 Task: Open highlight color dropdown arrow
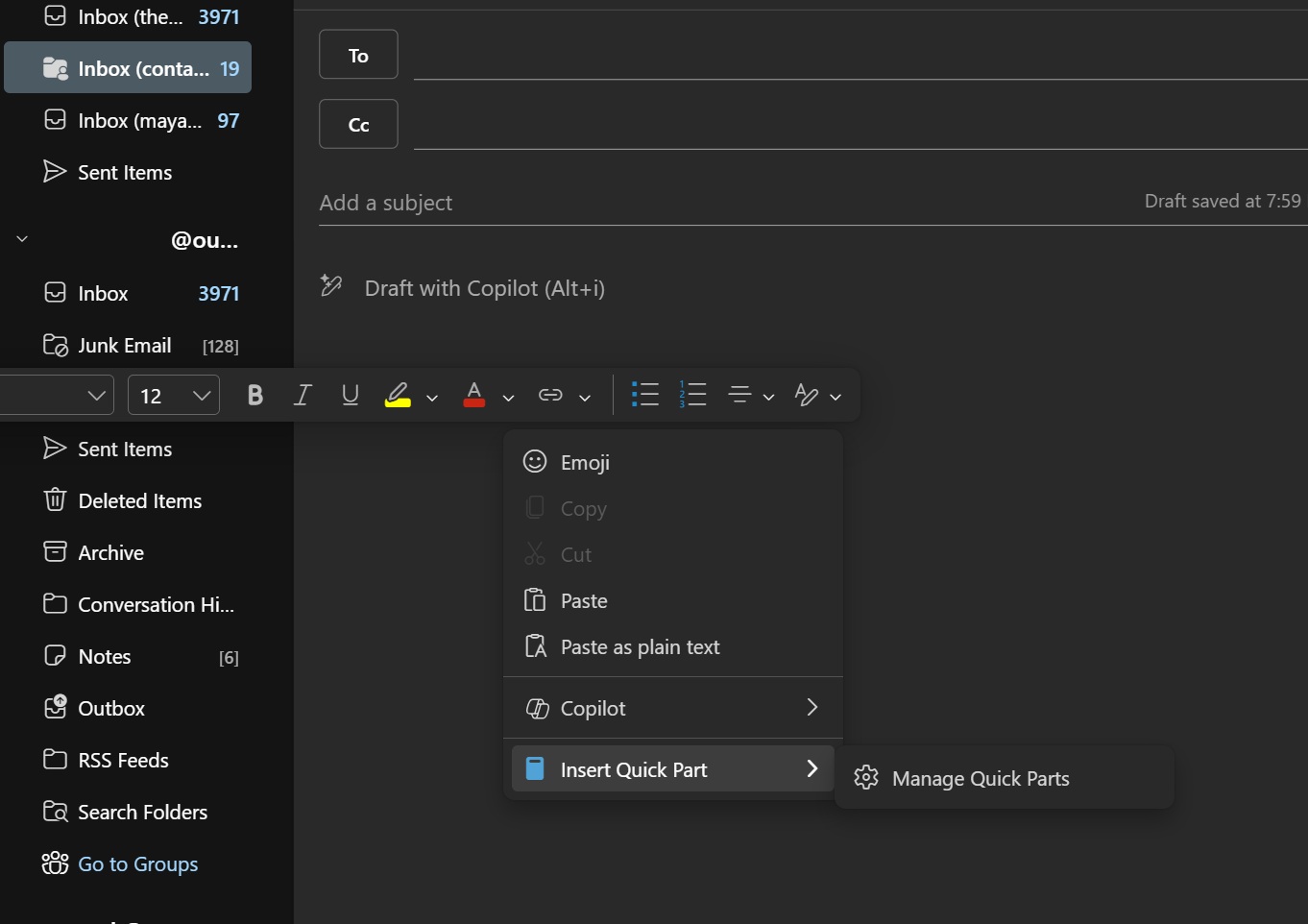pos(432,397)
